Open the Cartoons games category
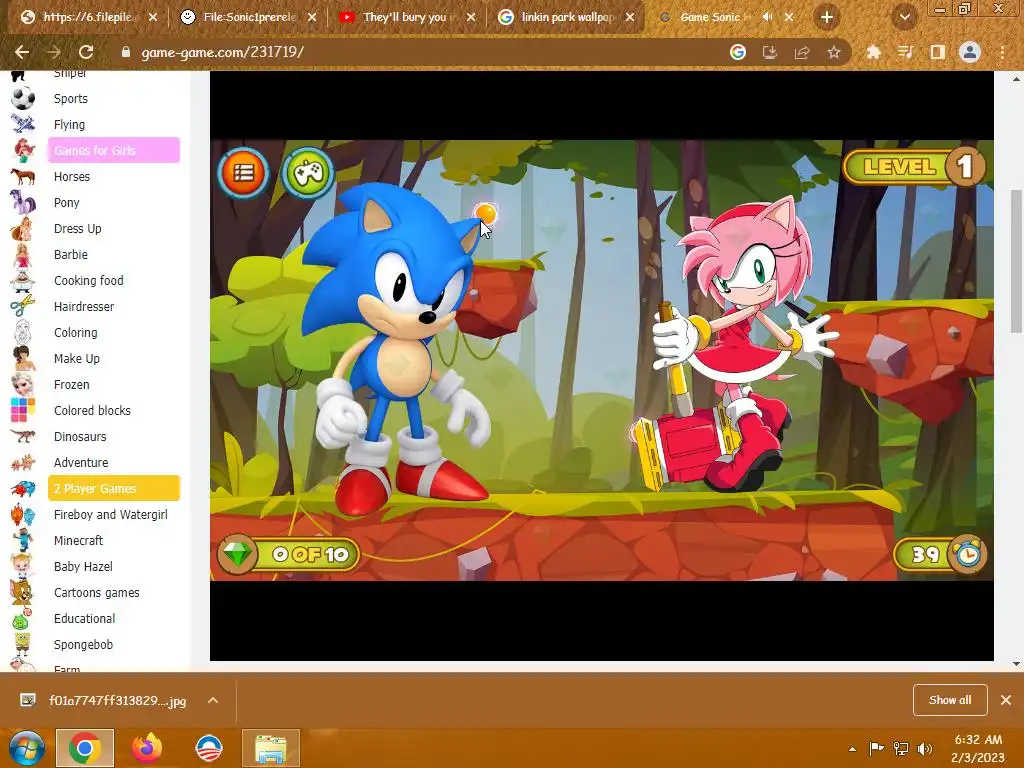1024x768 pixels. (x=97, y=592)
